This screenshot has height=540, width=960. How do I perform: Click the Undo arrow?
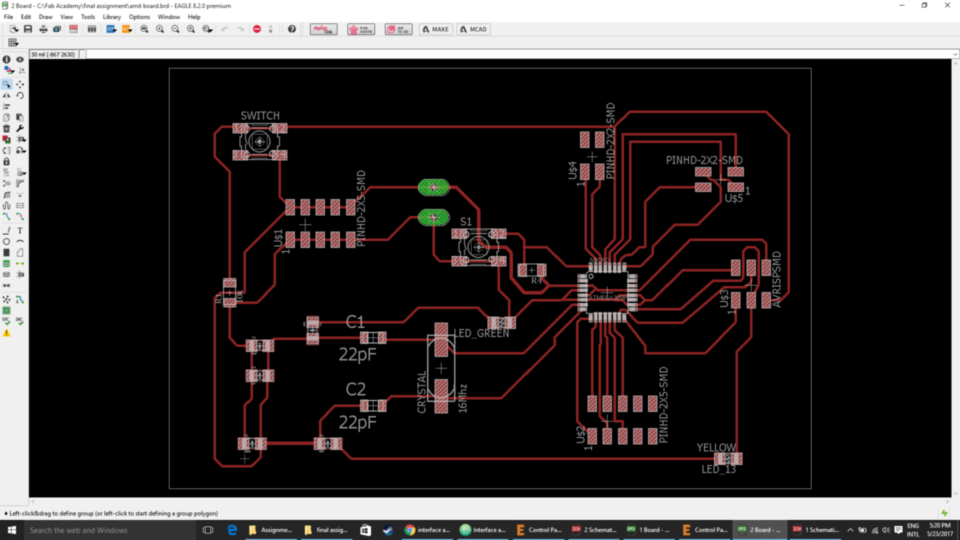[225, 29]
